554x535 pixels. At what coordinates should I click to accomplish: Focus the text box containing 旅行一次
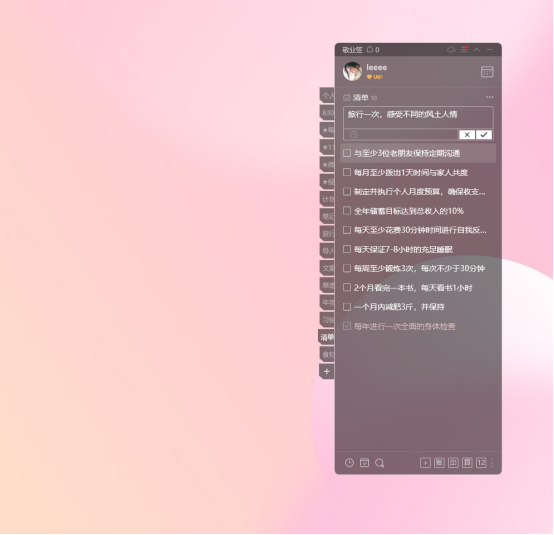[x=418, y=117]
